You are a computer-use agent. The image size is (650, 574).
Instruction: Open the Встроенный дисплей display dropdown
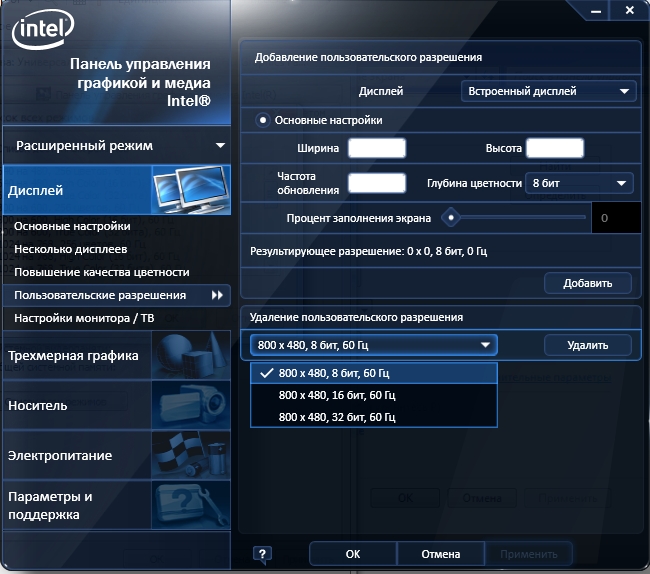pyautogui.click(x=549, y=91)
